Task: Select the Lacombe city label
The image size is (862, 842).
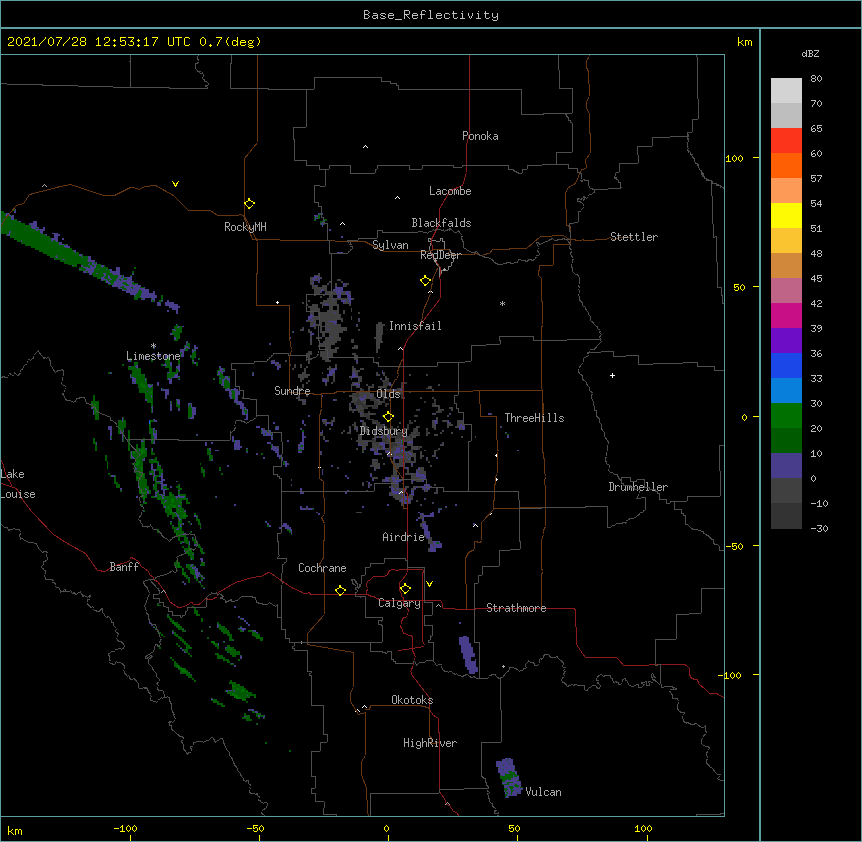Action: click(450, 191)
